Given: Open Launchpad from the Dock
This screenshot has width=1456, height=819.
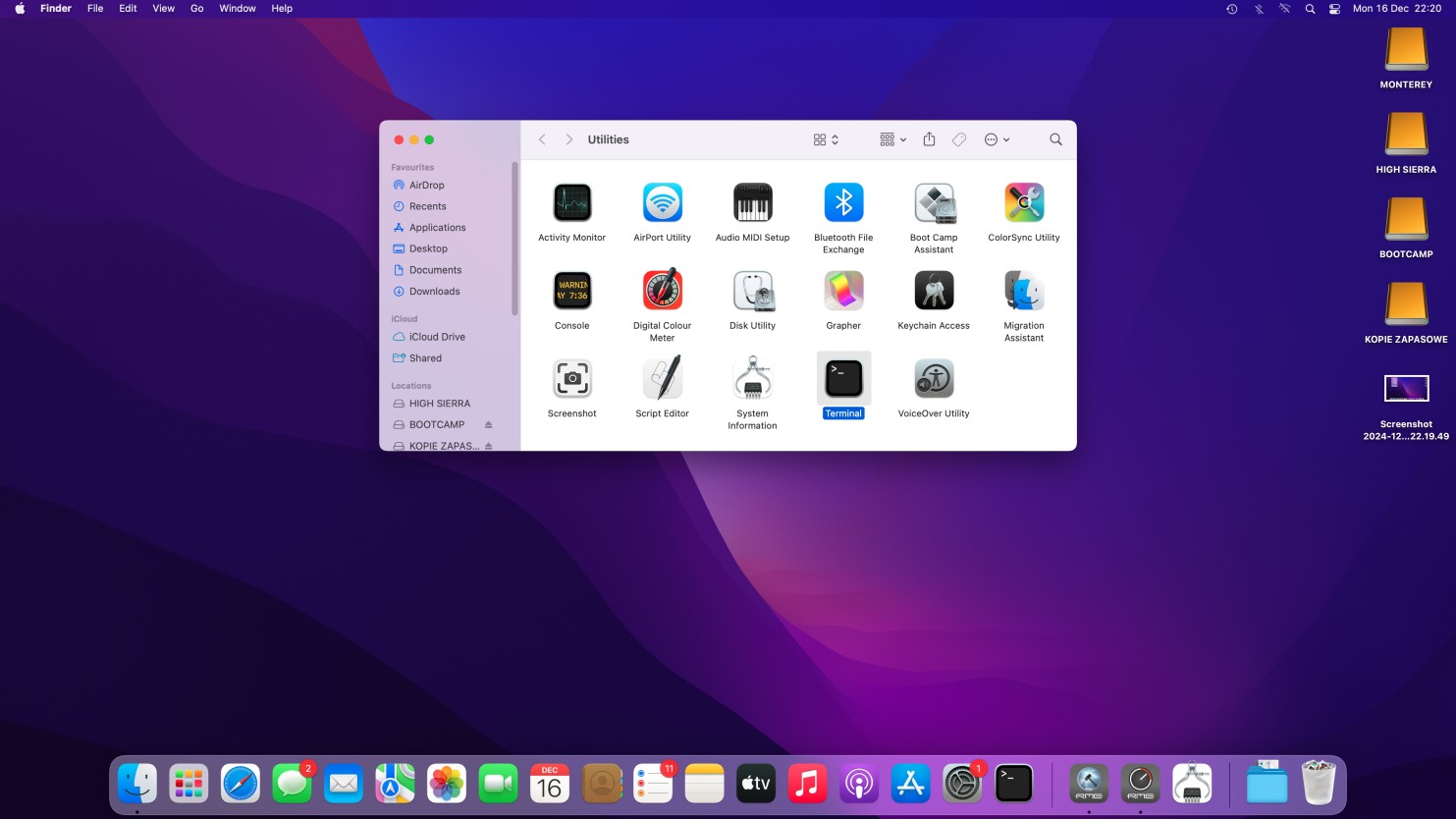Looking at the screenshot, I should (189, 784).
